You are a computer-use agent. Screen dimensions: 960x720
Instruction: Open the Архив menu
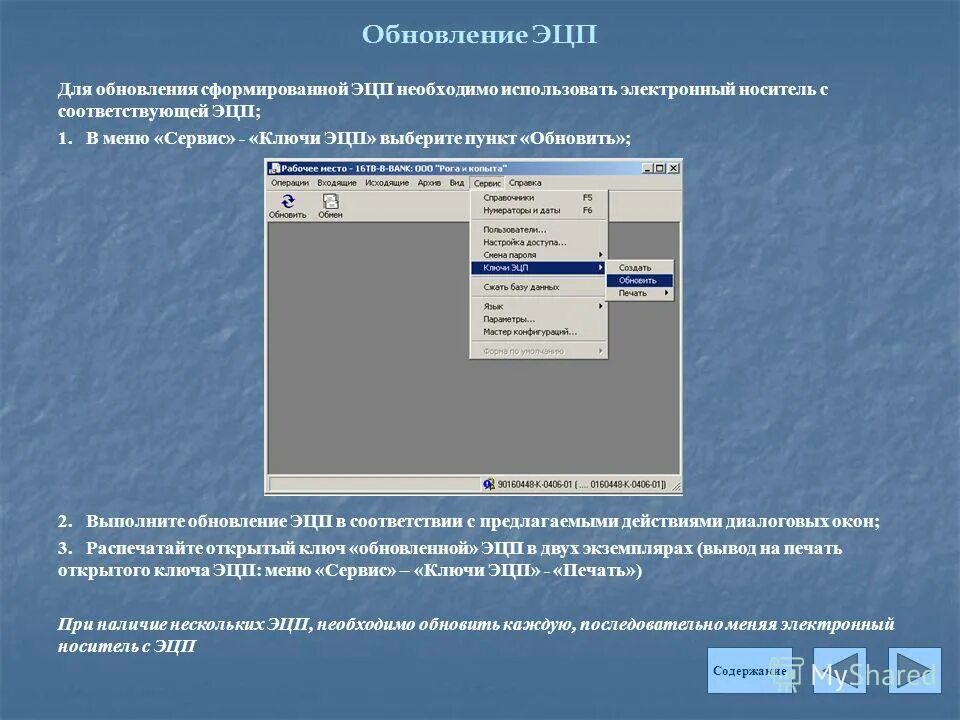[429, 182]
